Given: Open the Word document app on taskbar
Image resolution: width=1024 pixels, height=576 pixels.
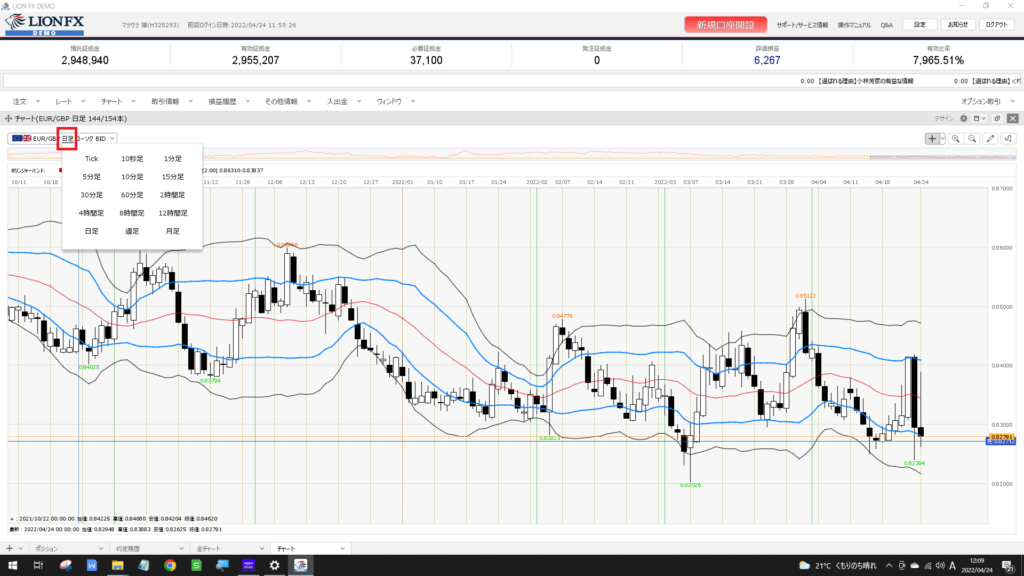Looking at the screenshot, I should tap(91, 566).
